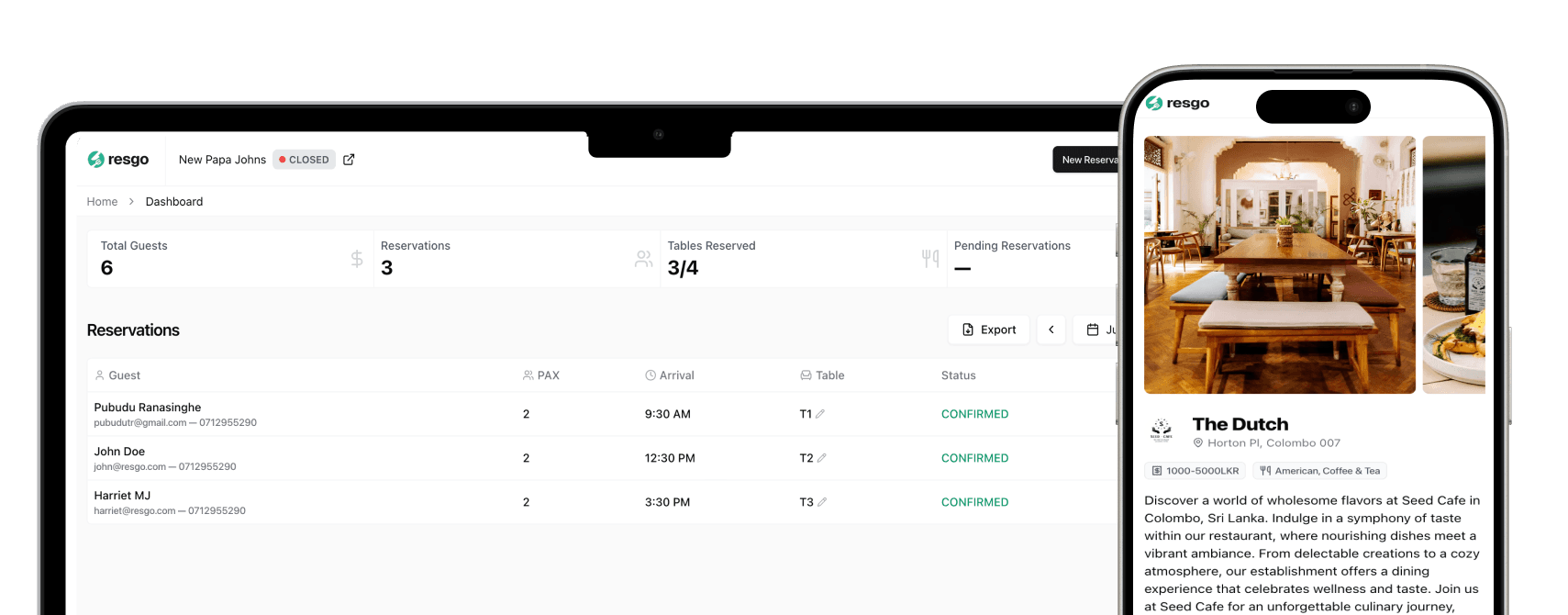The width and height of the screenshot is (1568, 615).
Task: Click the pubudutr@gmail.com contact line
Action: (175, 423)
